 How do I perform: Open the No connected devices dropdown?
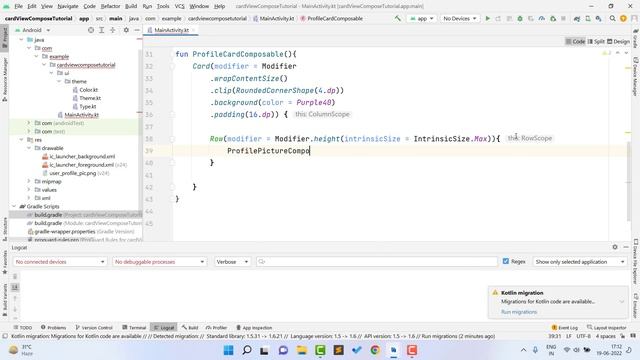(60, 262)
